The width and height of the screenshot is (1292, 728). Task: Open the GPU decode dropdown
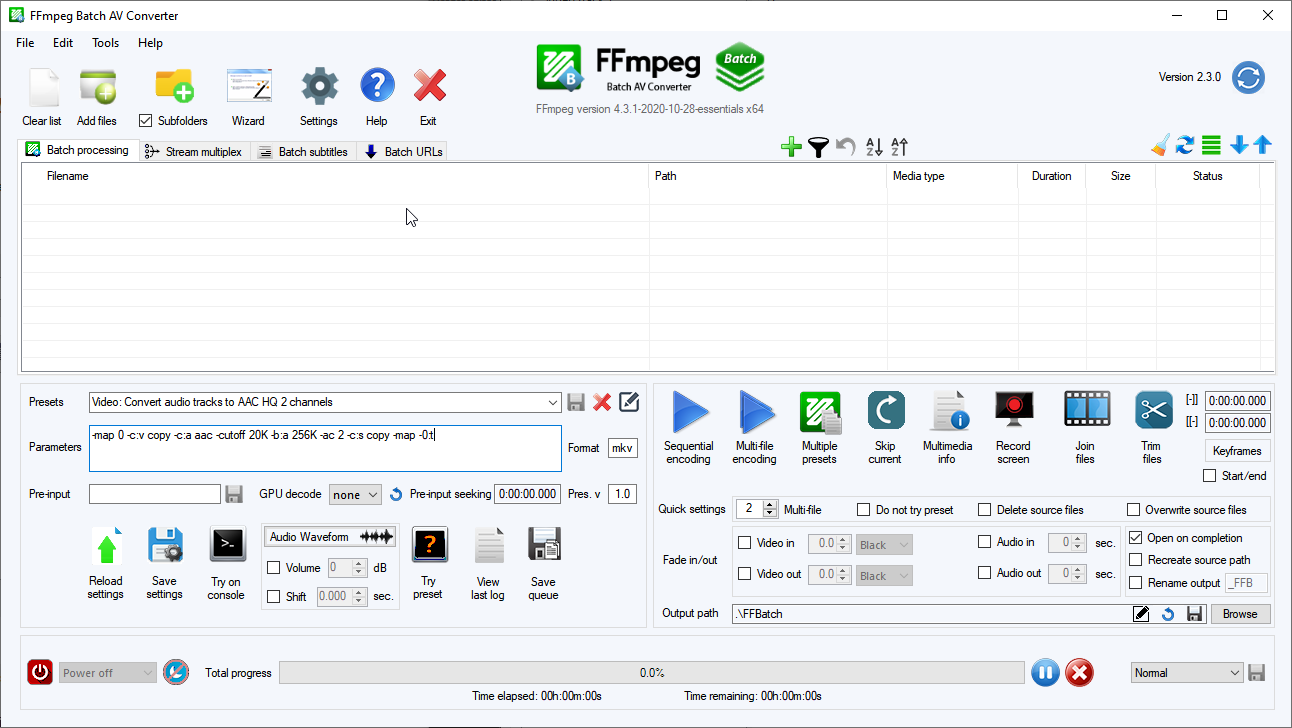[x=355, y=494]
